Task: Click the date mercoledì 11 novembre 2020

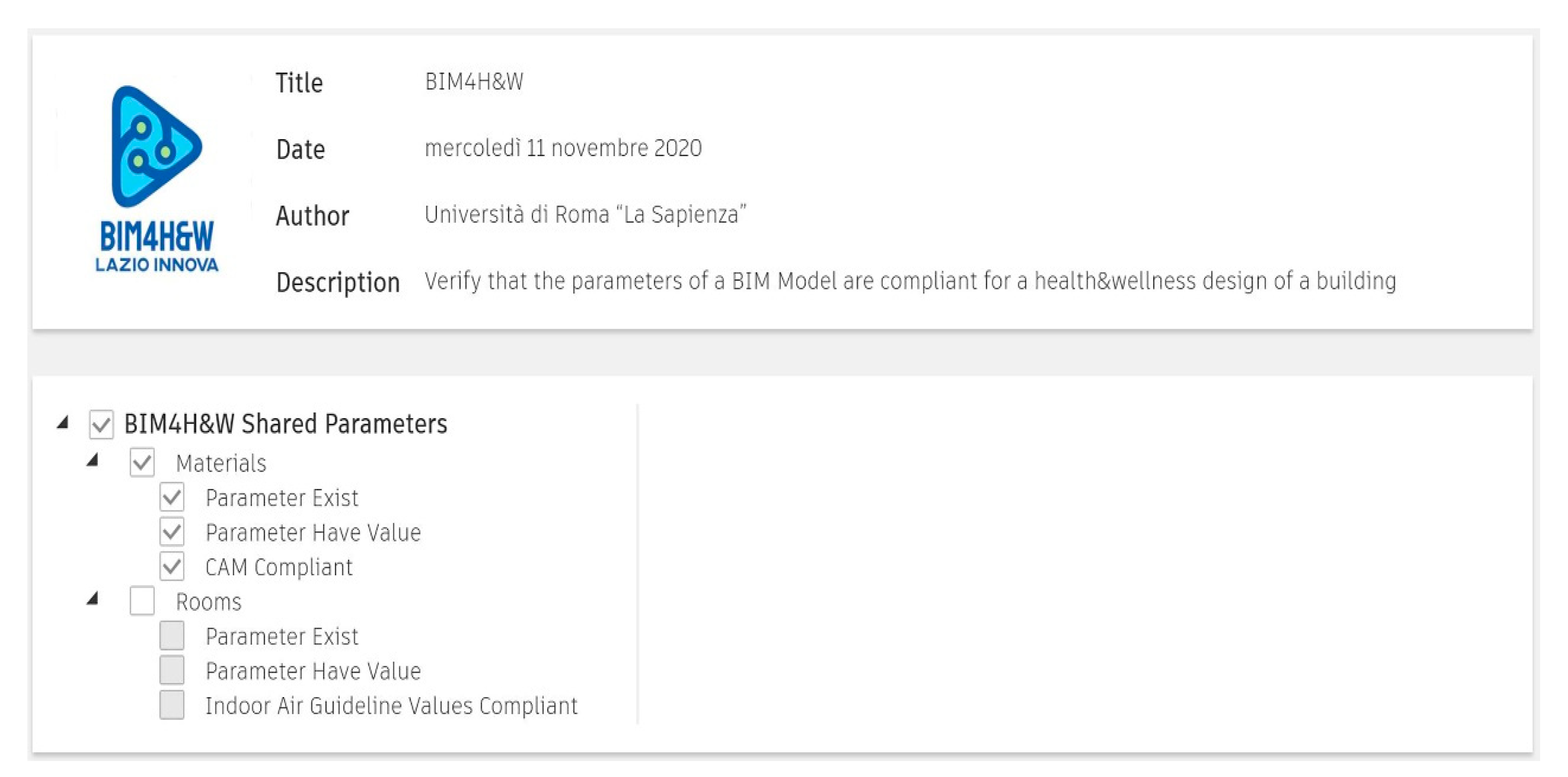Action: pos(563,148)
